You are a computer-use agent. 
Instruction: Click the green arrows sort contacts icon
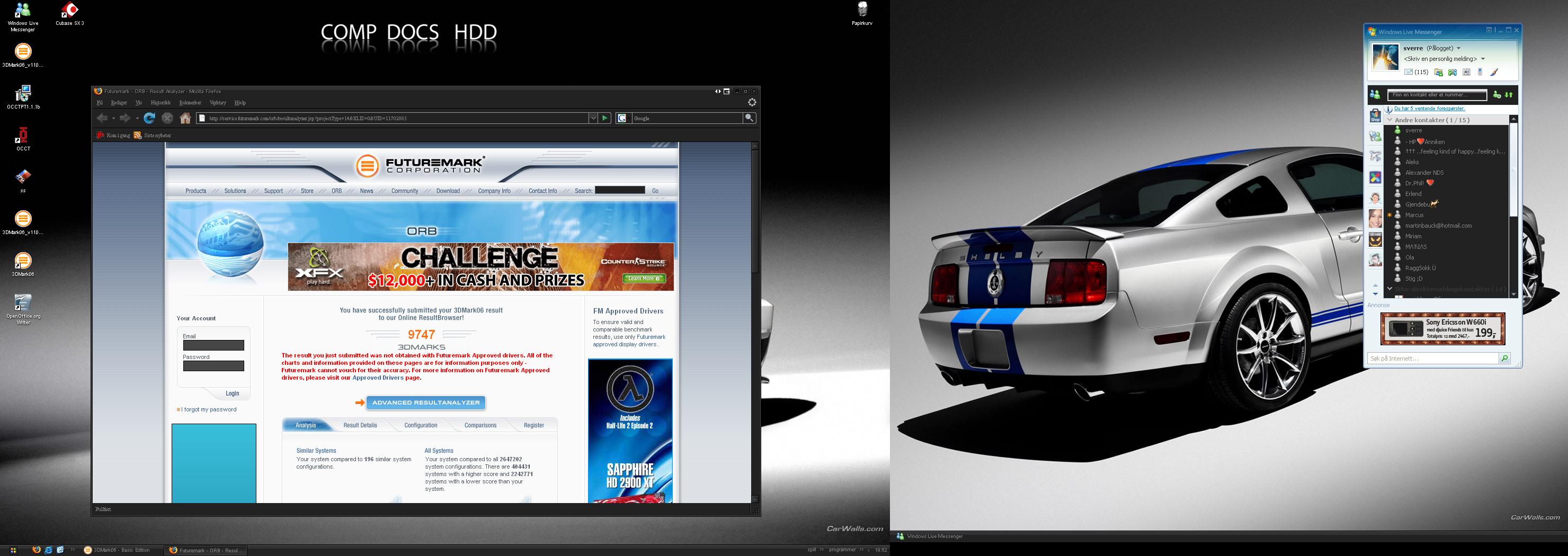point(1508,95)
